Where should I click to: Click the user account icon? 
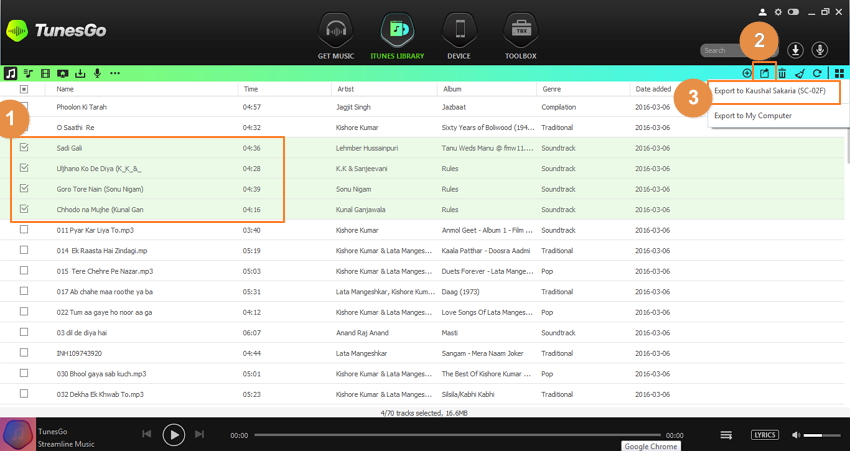pyautogui.click(x=763, y=11)
